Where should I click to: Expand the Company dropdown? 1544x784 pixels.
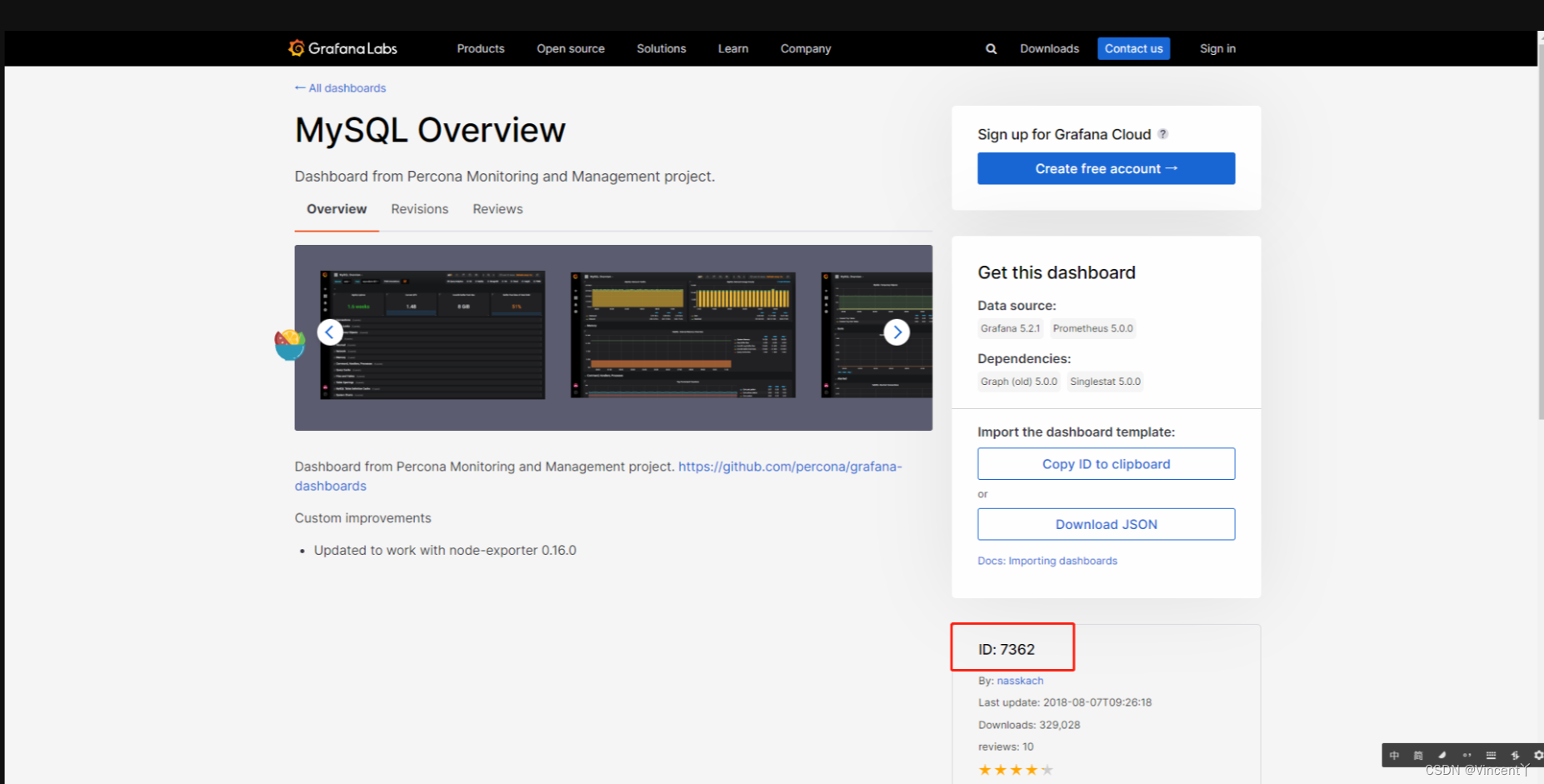click(x=805, y=48)
